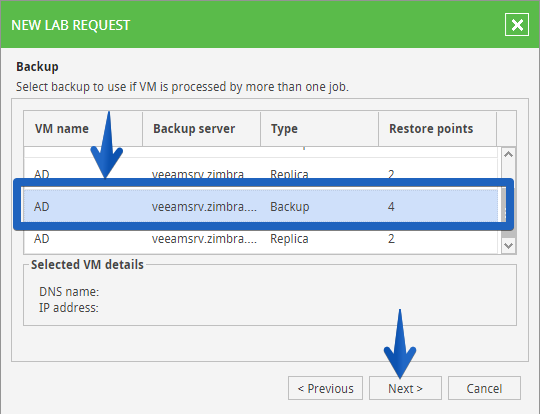
Task: Close the New Lab Request dialog
Action: click(517, 25)
